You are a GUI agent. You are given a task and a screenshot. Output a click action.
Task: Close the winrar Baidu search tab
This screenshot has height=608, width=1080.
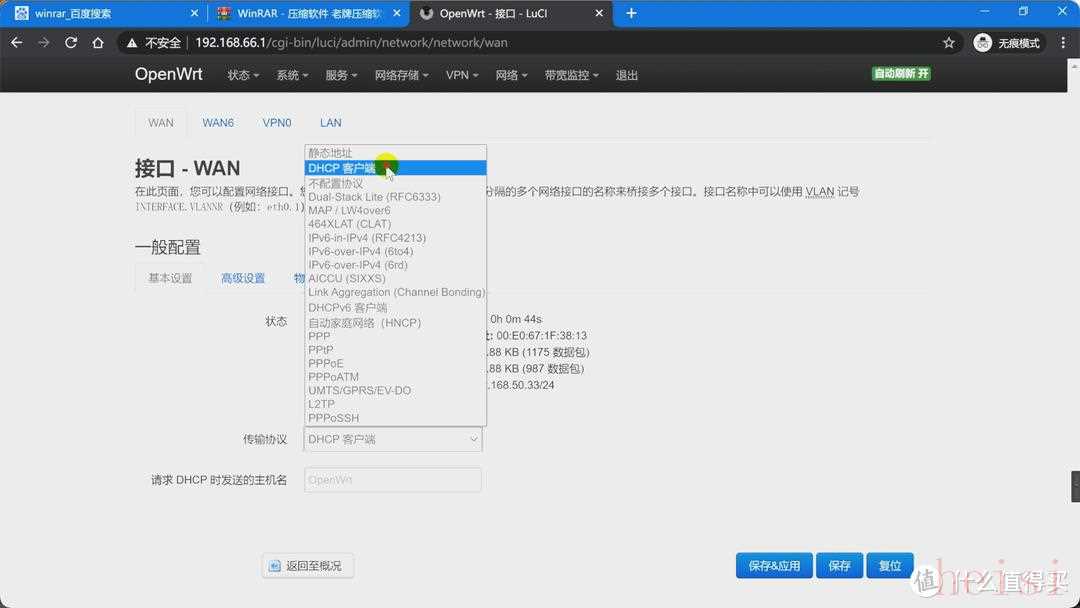coord(194,13)
